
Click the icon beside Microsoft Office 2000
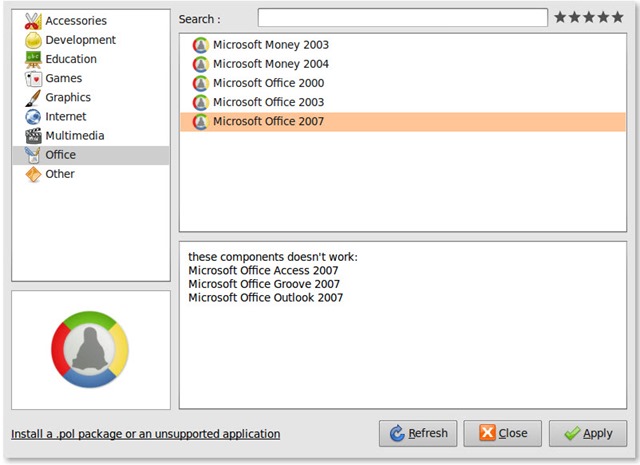[x=201, y=83]
